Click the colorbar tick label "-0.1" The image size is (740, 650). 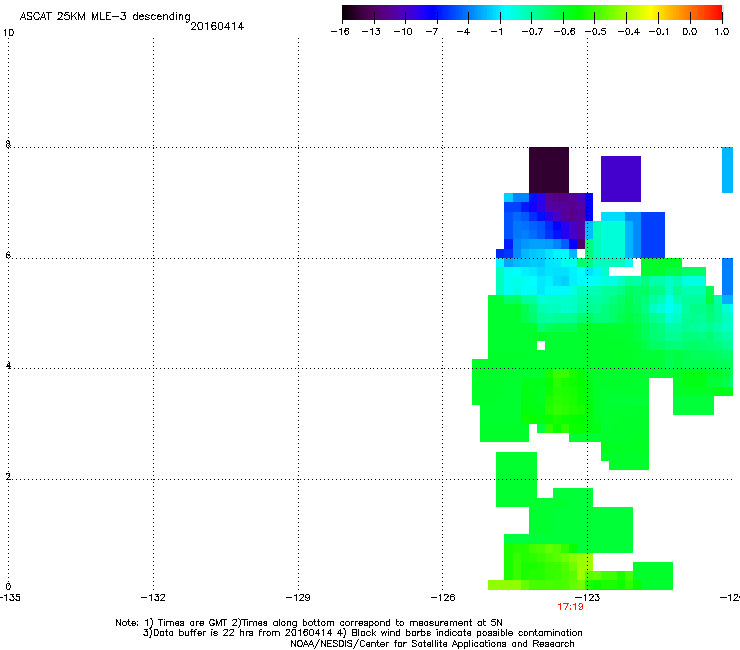tap(659, 32)
